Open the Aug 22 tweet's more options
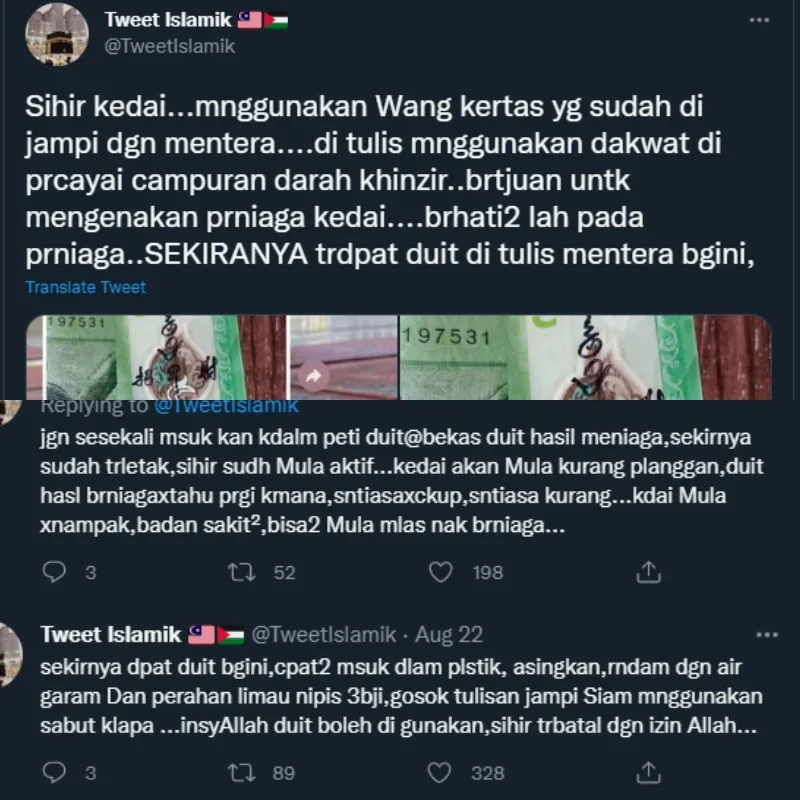The width and height of the screenshot is (800, 800). [x=767, y=635]
